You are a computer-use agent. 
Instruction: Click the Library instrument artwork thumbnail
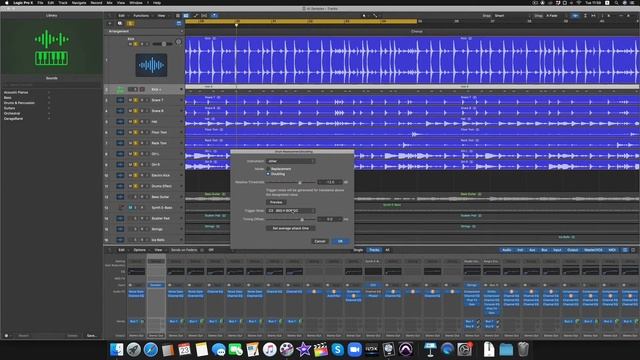[x=51, y=47]
